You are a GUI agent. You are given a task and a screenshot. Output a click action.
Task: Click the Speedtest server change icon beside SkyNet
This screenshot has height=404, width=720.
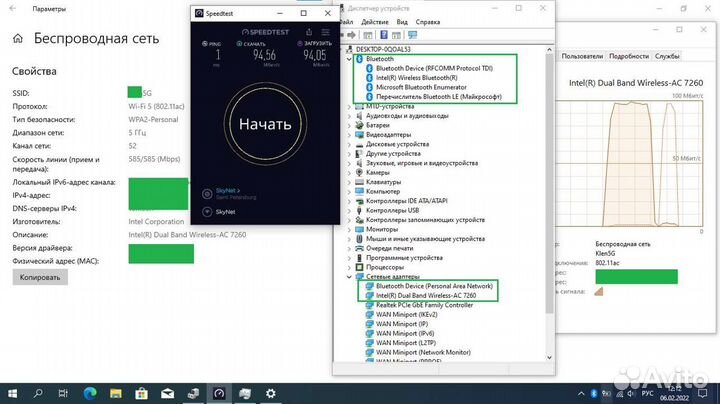(207, 194)
